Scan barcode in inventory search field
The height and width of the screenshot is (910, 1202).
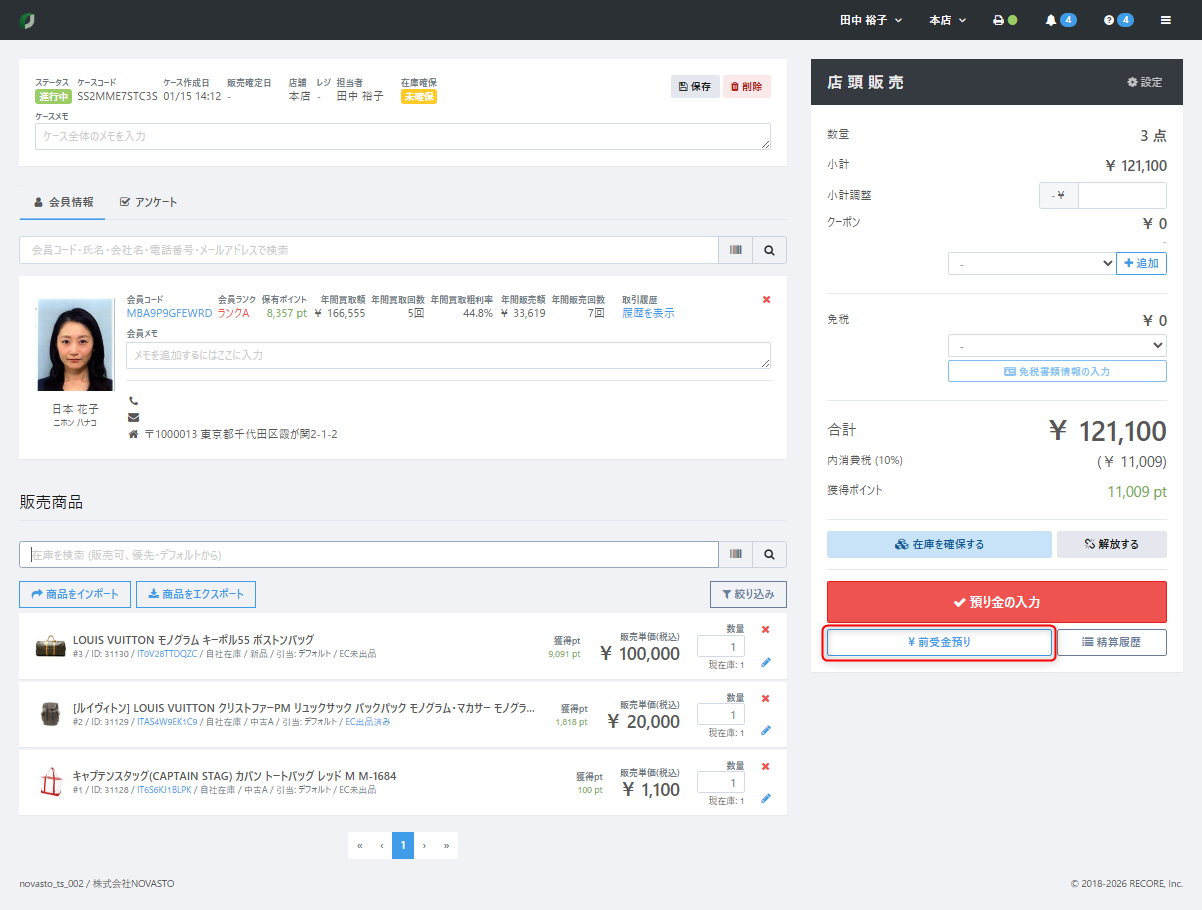tap(735, 554)
